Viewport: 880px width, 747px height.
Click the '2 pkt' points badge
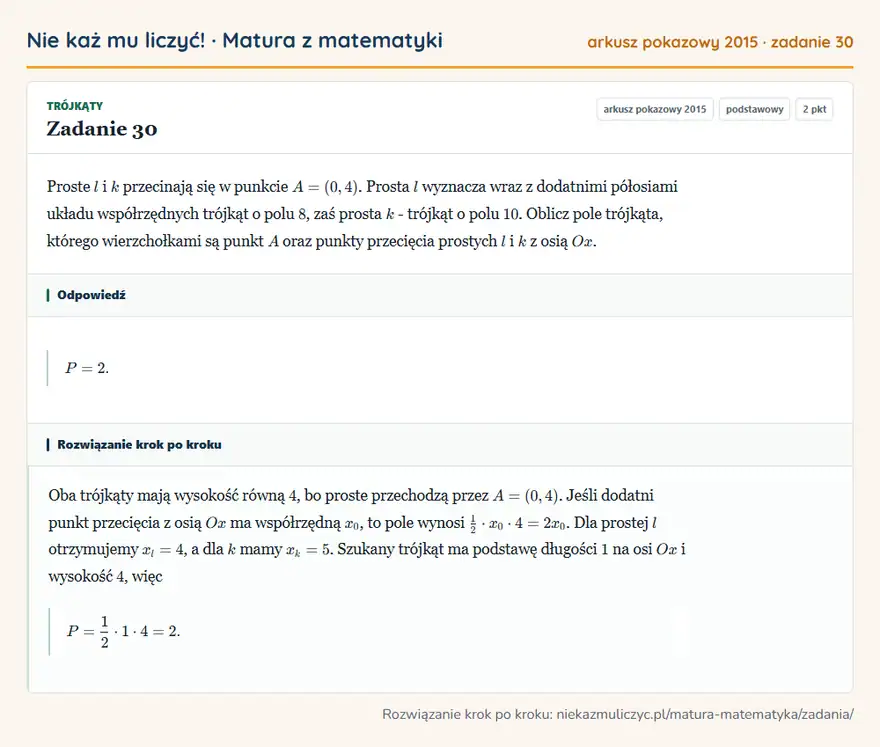[814, 109]
